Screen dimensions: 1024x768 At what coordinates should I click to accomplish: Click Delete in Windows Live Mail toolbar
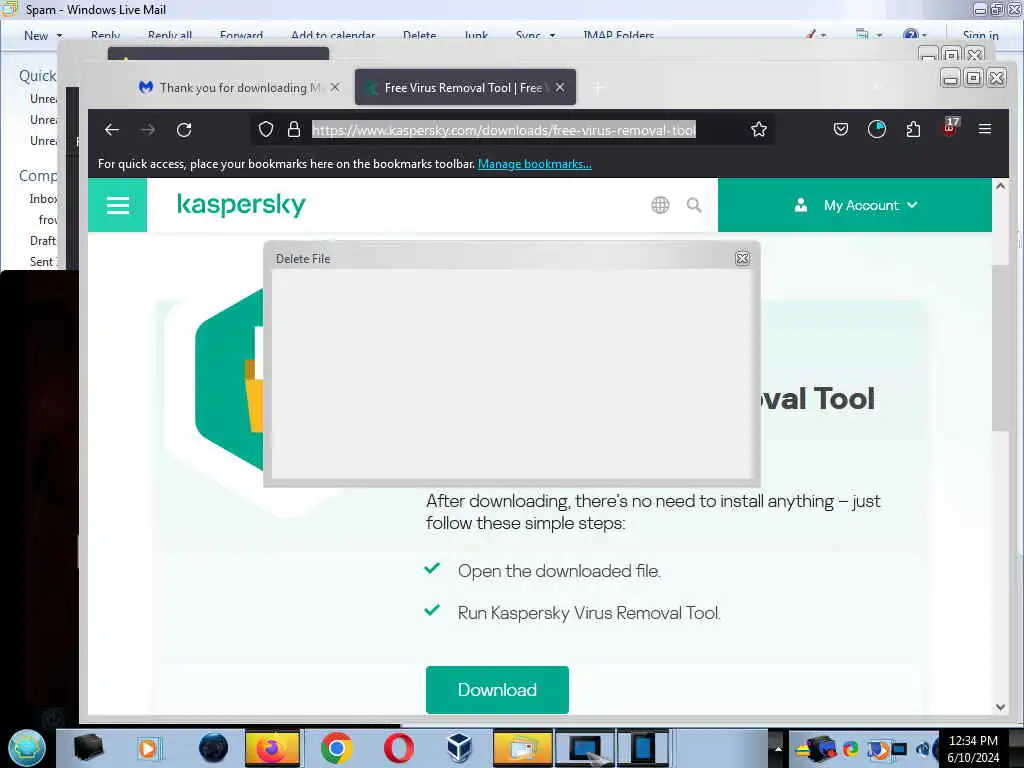[x=419, y=35]
